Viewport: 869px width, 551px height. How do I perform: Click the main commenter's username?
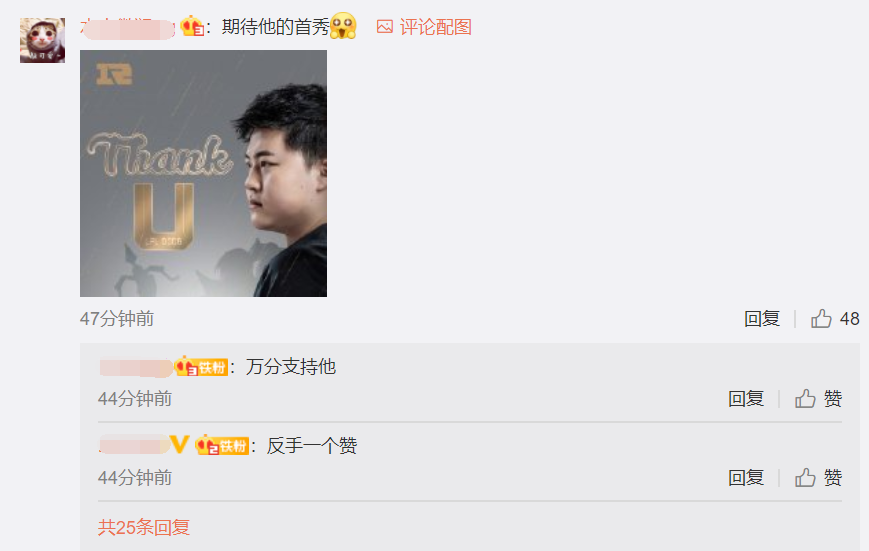tap(128, 28)
